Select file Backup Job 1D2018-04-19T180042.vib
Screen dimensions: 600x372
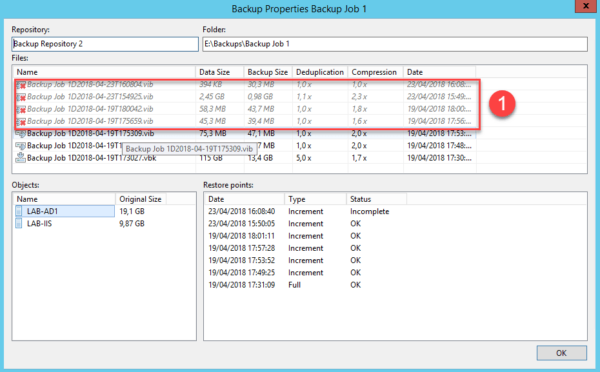[90, 109]
